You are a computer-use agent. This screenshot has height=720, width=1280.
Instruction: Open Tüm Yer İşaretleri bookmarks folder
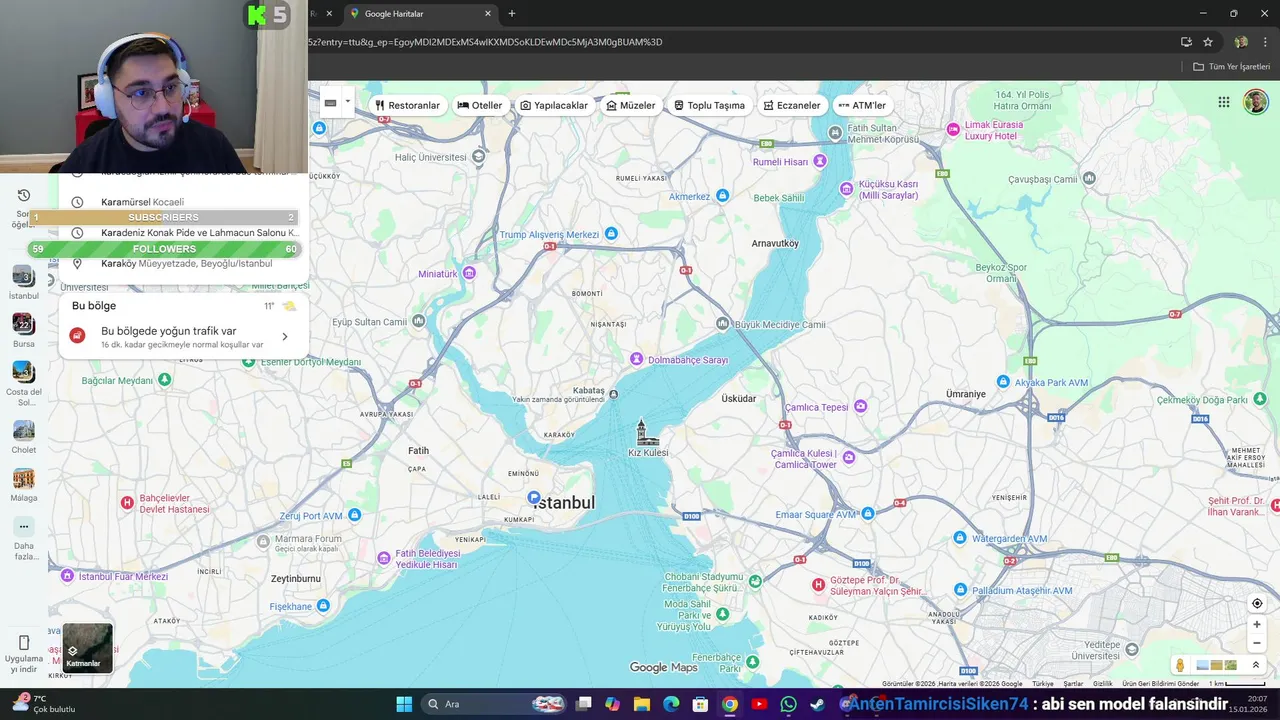coord(1231,67)
